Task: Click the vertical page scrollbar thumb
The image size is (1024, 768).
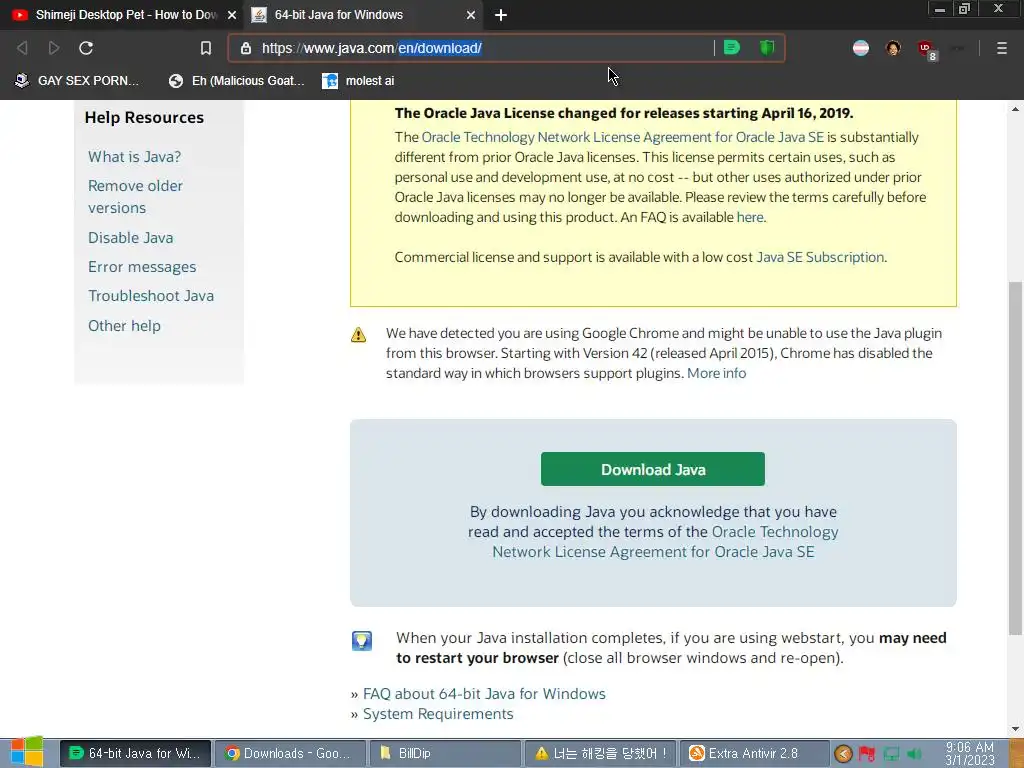Action: click(1015, 457)
